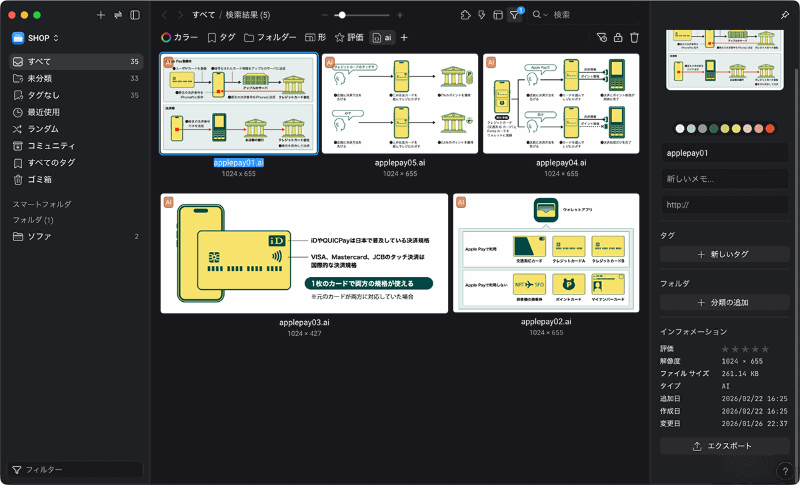The width and height of the screenshot is (800, 485).
Task: Click the plus icon to add new item
Action: coord(101,15)
